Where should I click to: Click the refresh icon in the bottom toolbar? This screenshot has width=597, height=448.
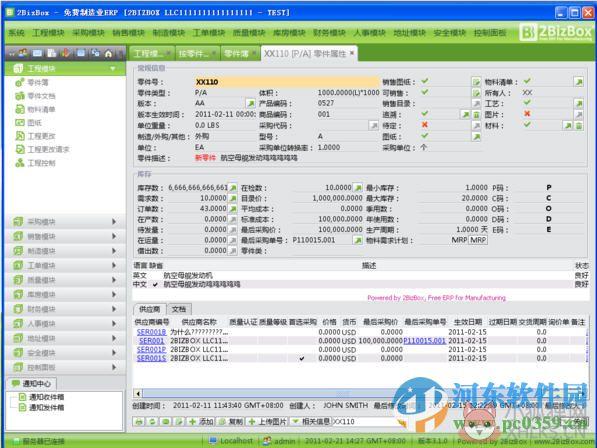tap(152, 422)
